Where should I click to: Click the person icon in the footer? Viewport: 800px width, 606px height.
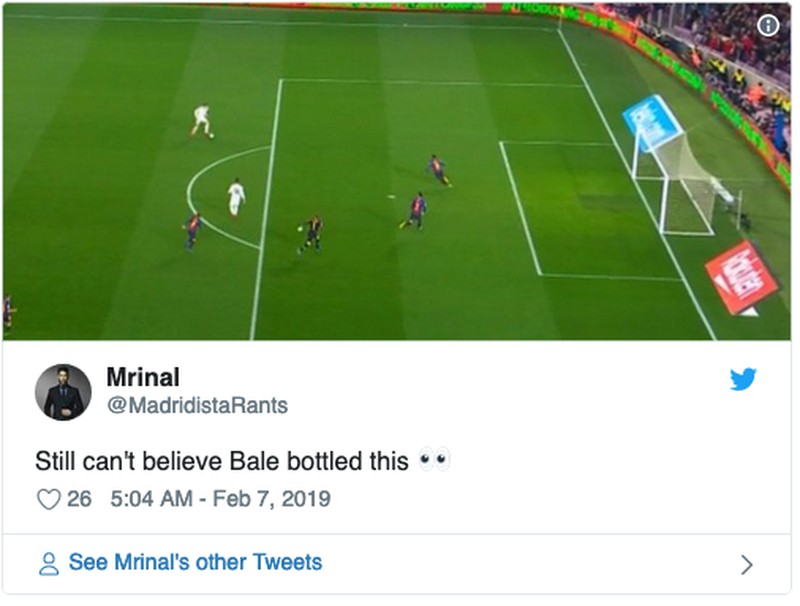click(x=48, y=564)
